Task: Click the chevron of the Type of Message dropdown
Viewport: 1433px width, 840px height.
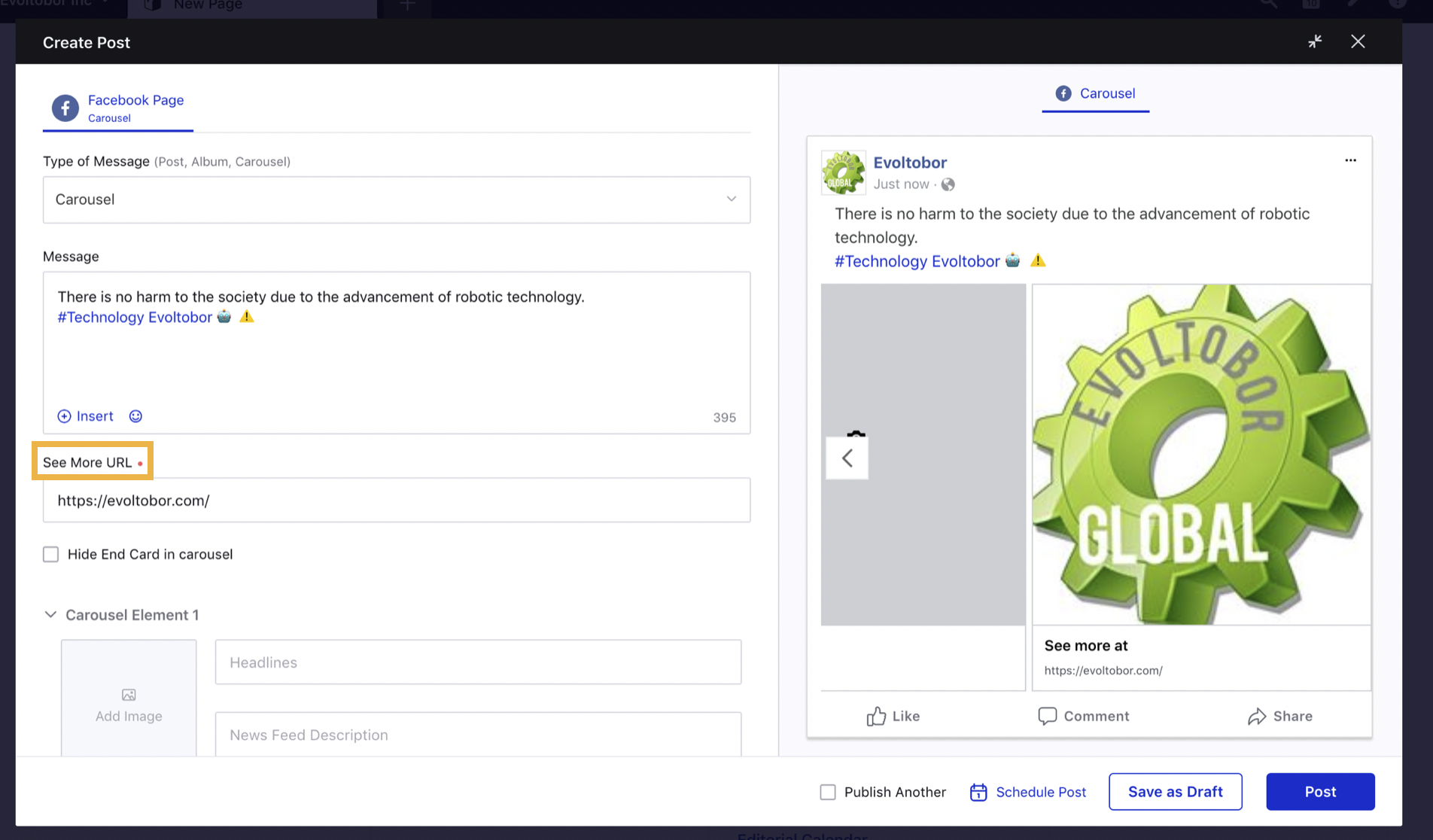Action: coord(732,199)
